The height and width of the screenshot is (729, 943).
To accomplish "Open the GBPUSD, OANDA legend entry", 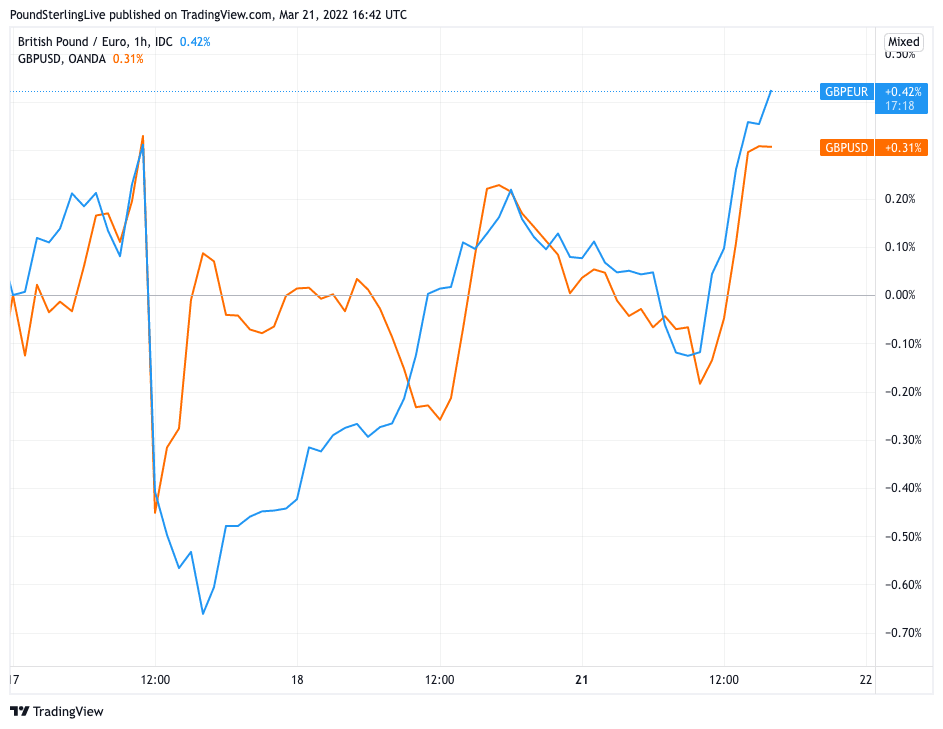I will coord(61,59).
